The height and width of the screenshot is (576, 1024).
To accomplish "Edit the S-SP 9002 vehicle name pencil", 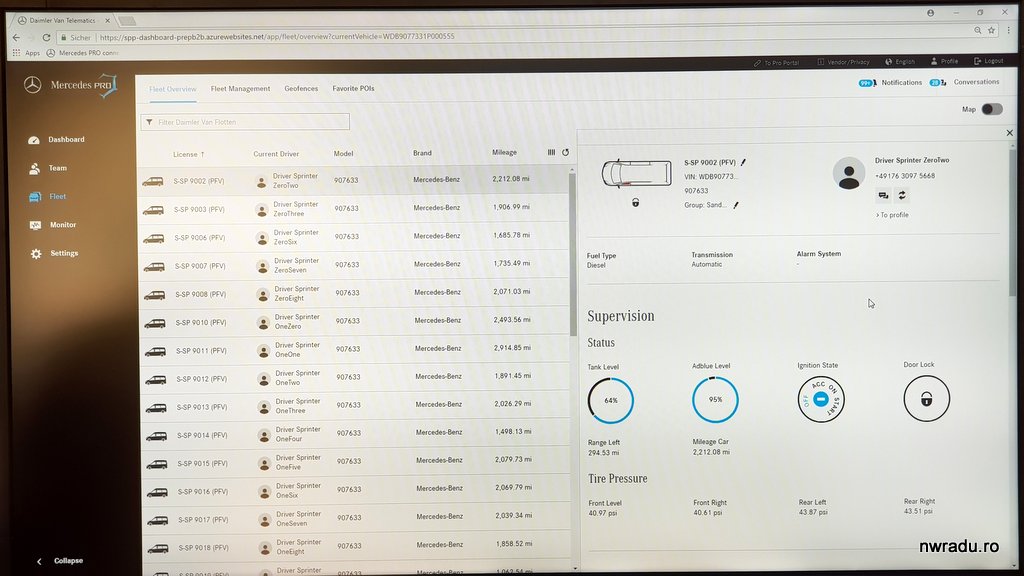I will coord(743,162).
